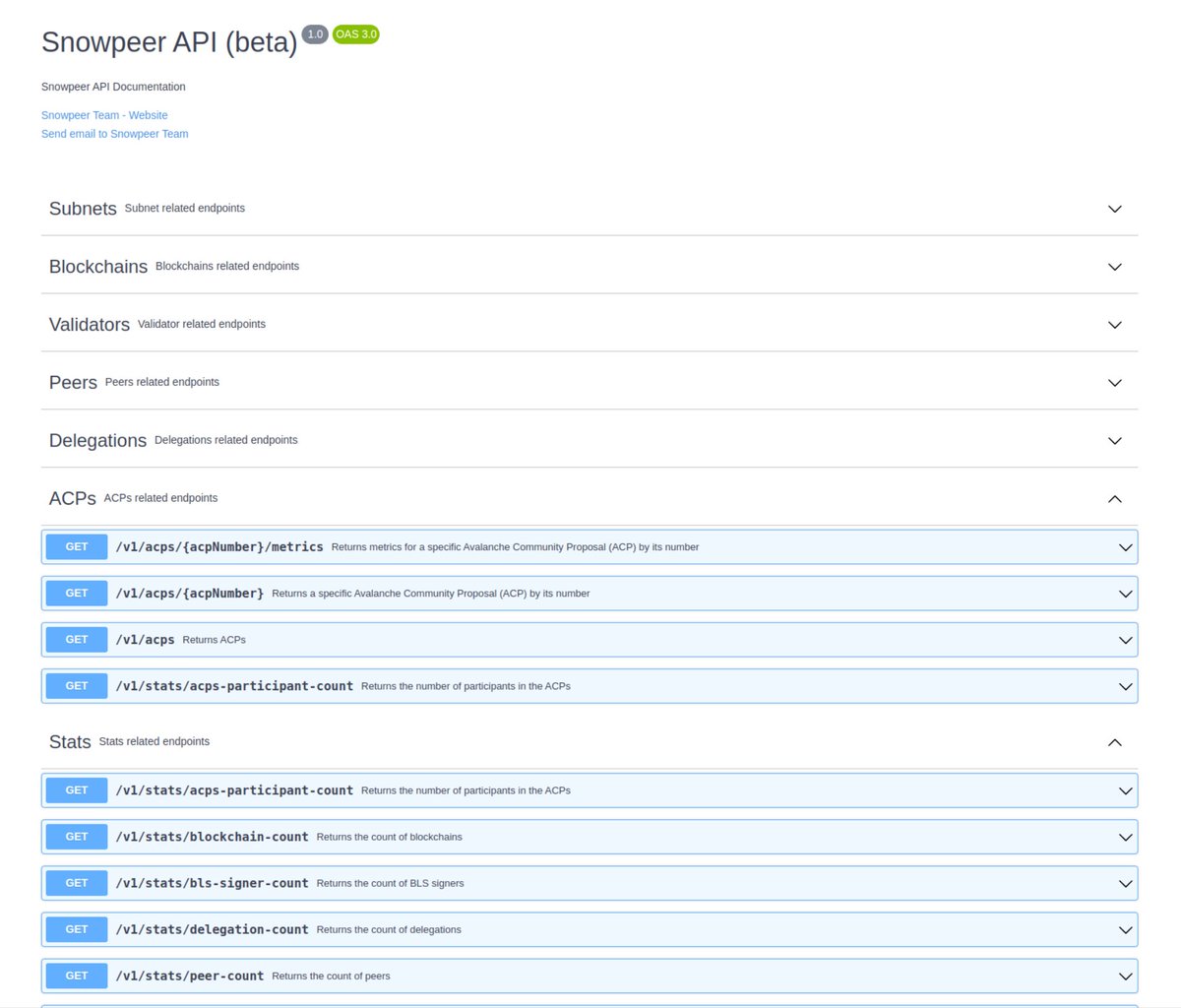Image resolution: width=1181 pixels, height=1008 pixels.
Task: Collapse the ACPs section using its chevron
Action: [1114, 499]
